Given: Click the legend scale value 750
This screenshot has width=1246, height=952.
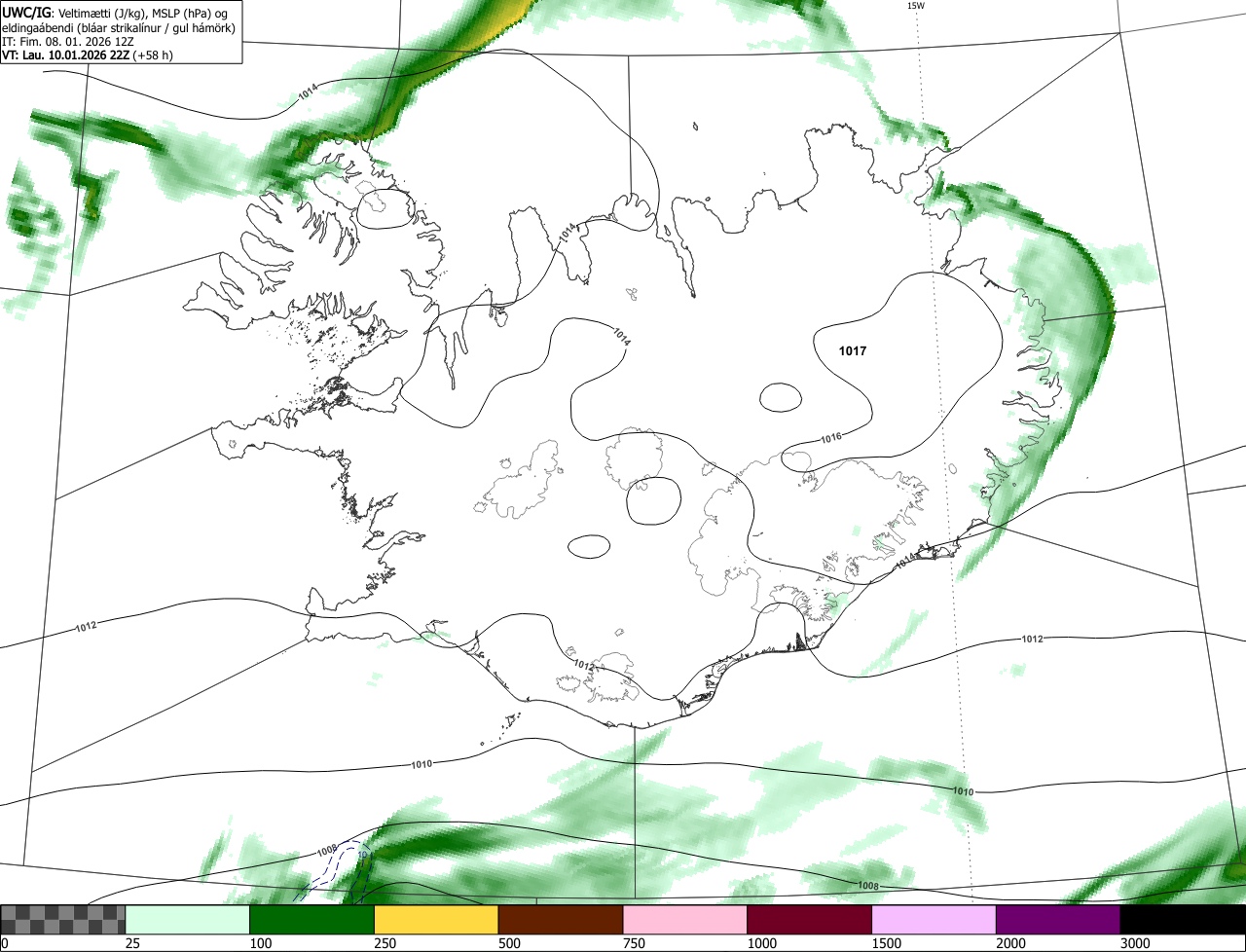Looking at the screenshot, I should tap(635, 943).
